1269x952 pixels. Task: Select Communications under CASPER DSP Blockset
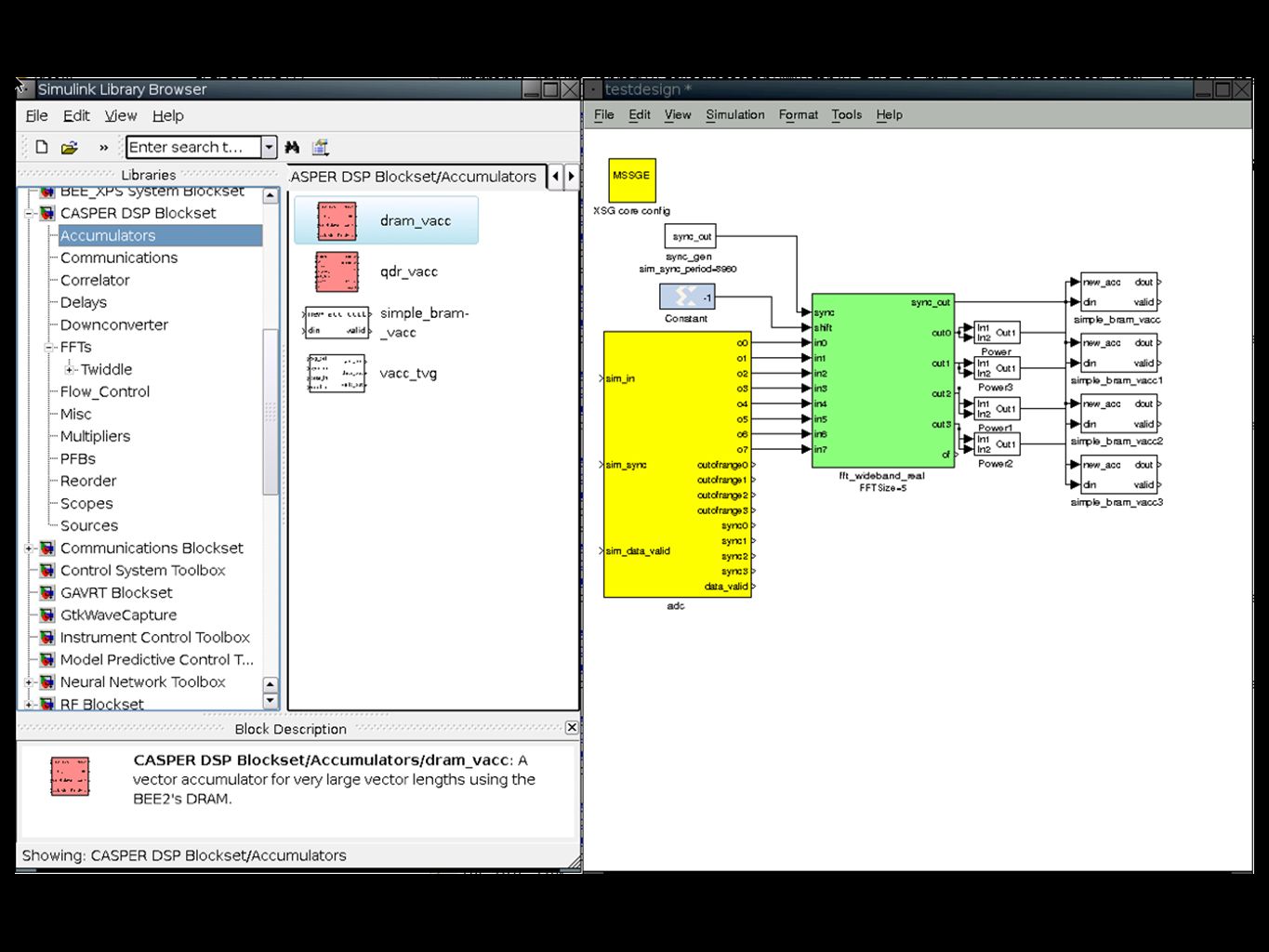119,258
